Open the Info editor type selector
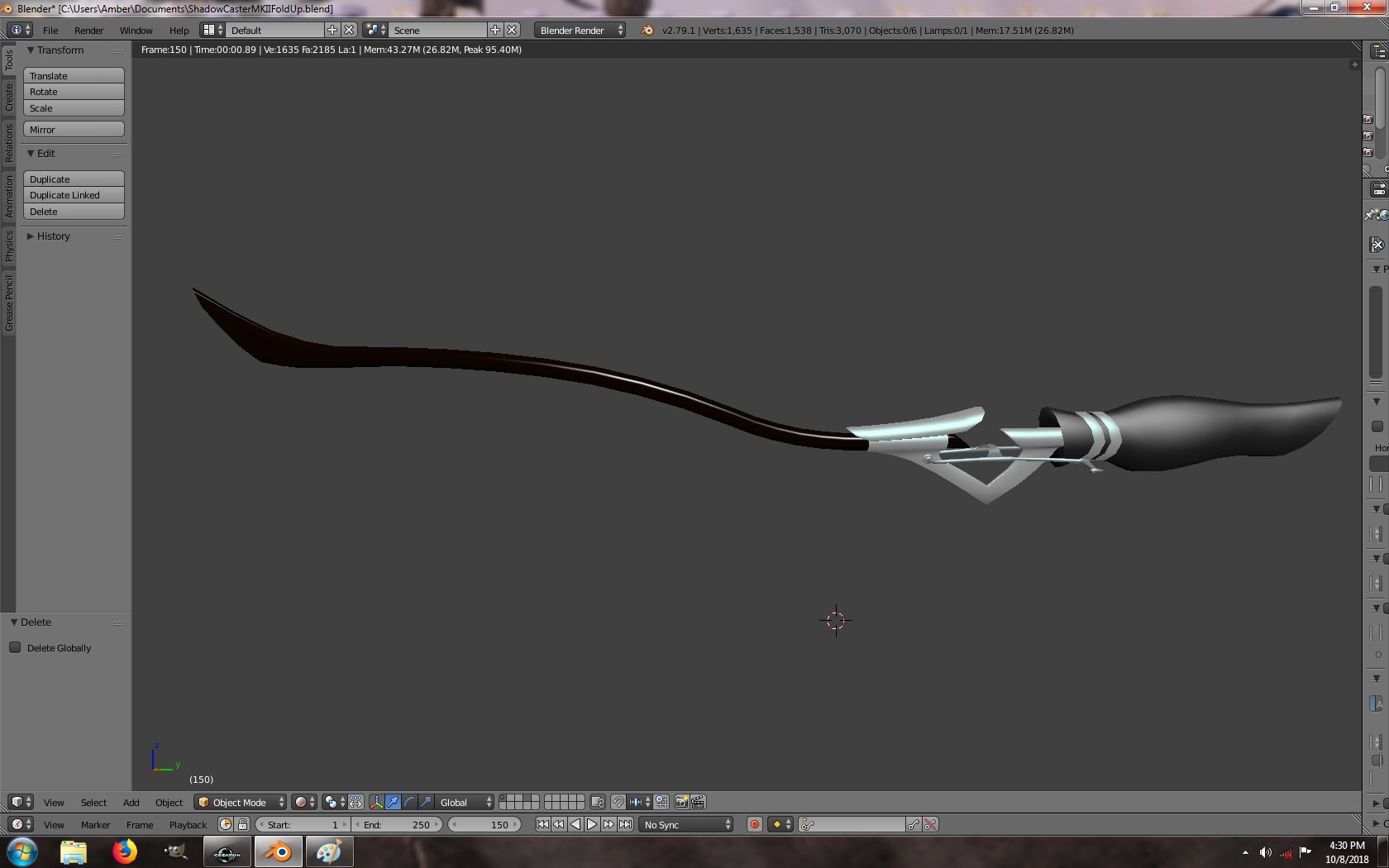The image size is (1389, 868). tap(20, 30)
